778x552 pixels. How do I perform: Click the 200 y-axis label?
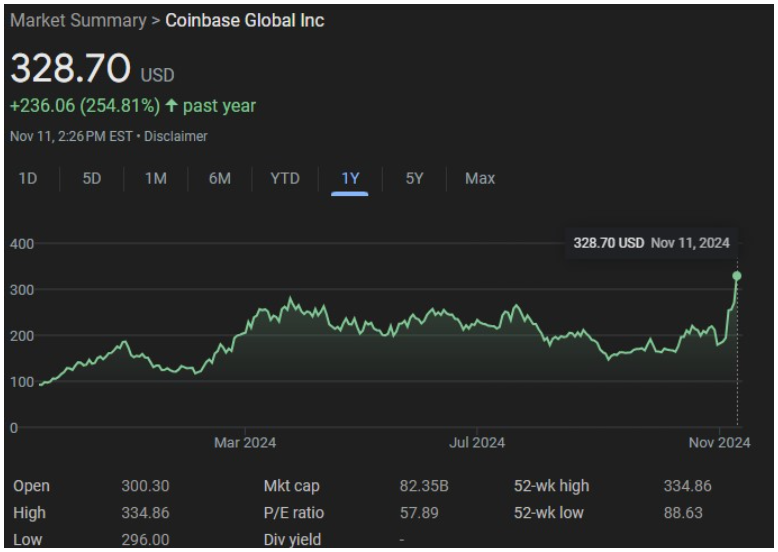pos(22,336)
